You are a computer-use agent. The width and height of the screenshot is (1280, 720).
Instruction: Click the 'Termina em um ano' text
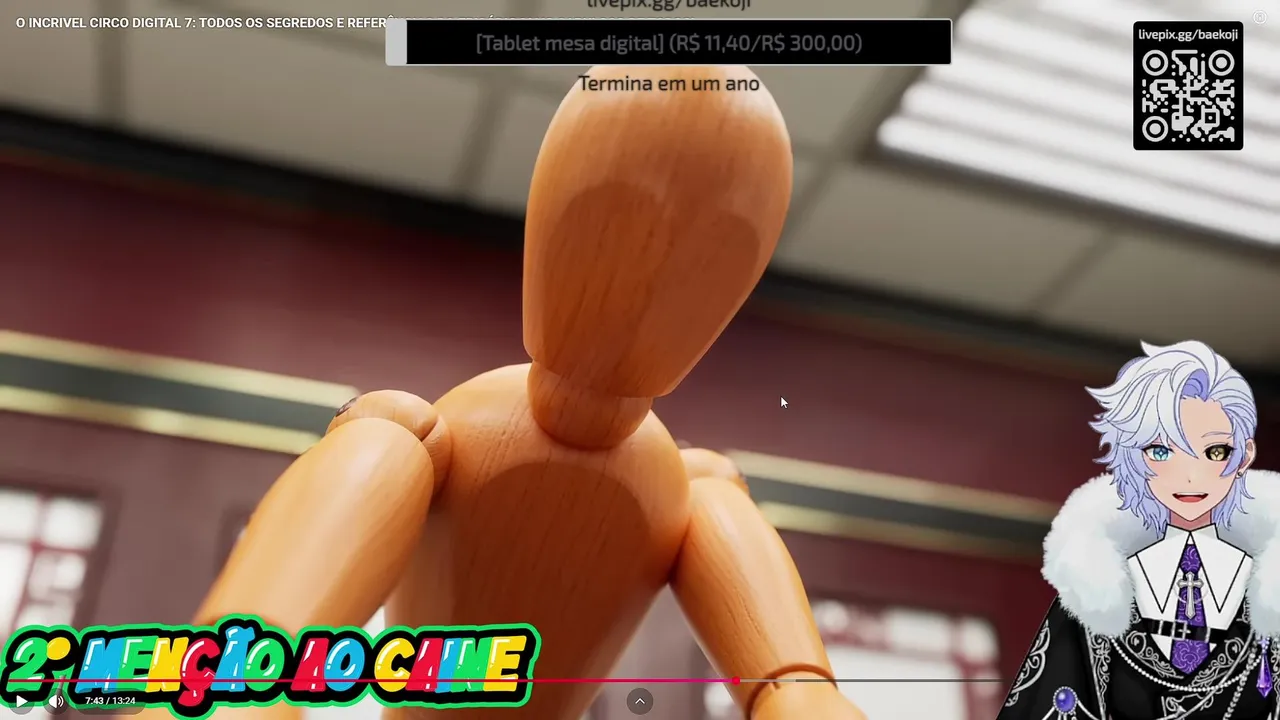click(669, 84)
